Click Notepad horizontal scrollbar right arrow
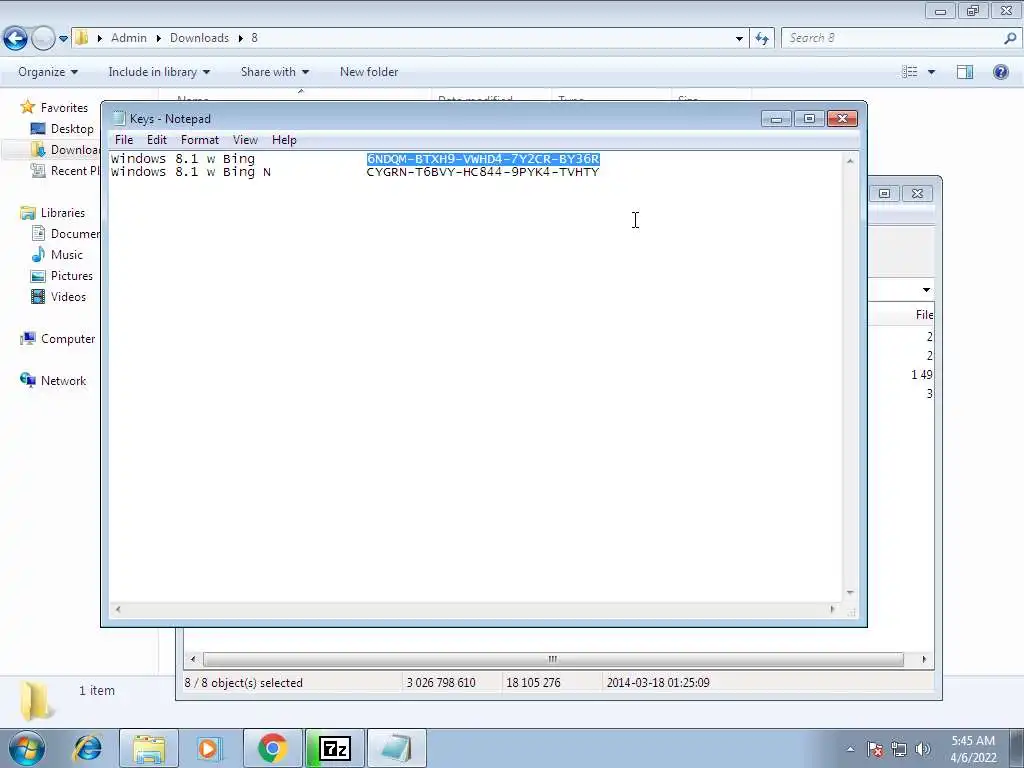This screenshot has width=1024, height=768. click(832, 609)
